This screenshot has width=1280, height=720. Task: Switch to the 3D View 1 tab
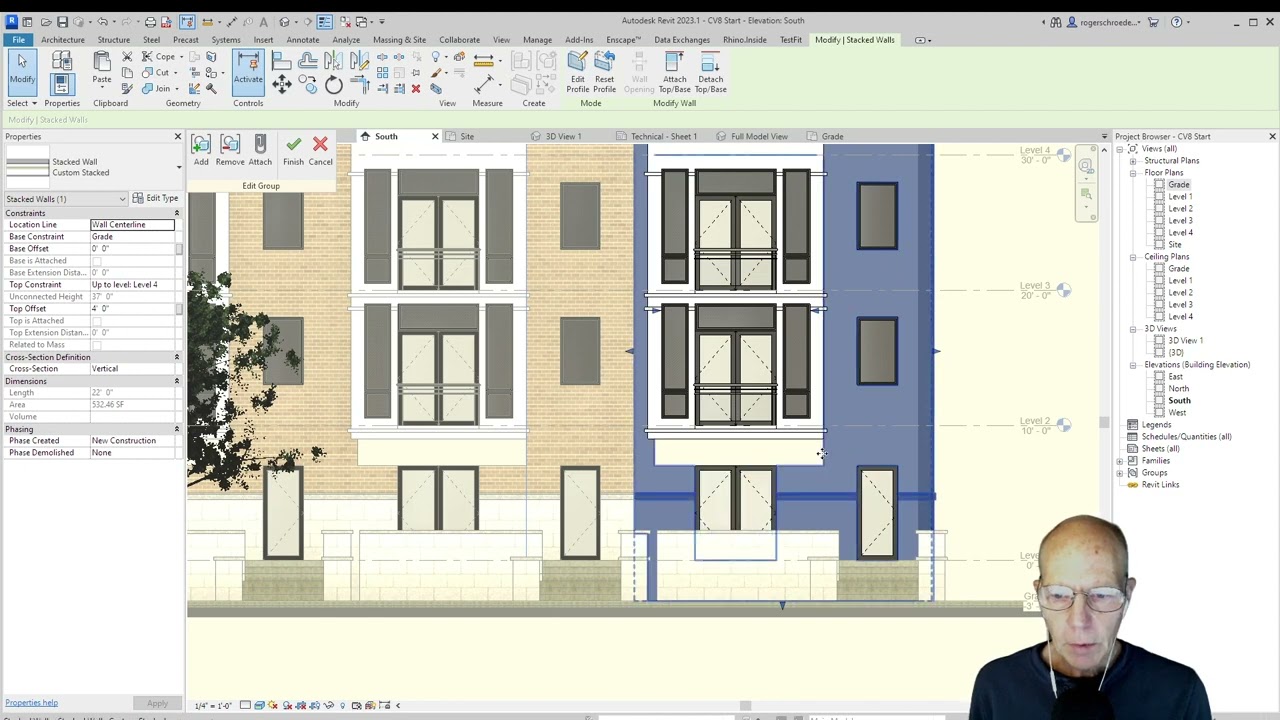[x=563, y=136]
